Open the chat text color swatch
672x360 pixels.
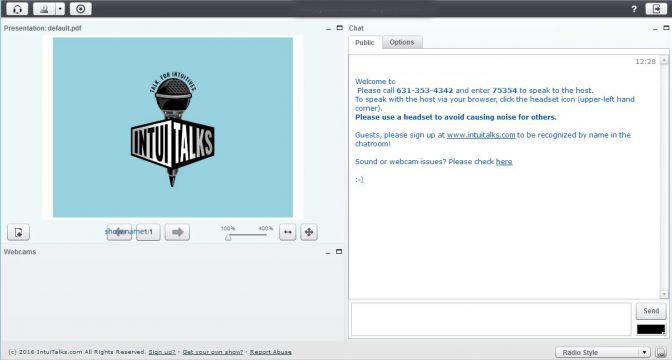coord(651,329)
